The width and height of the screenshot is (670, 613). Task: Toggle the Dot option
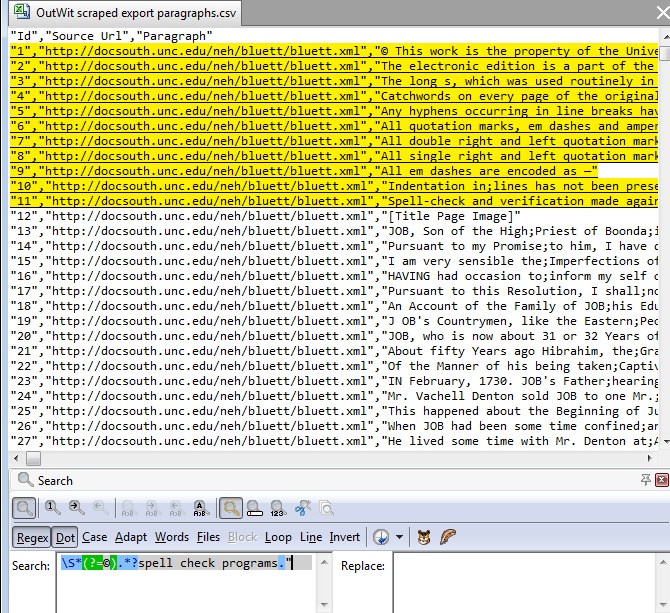(65, 537)
